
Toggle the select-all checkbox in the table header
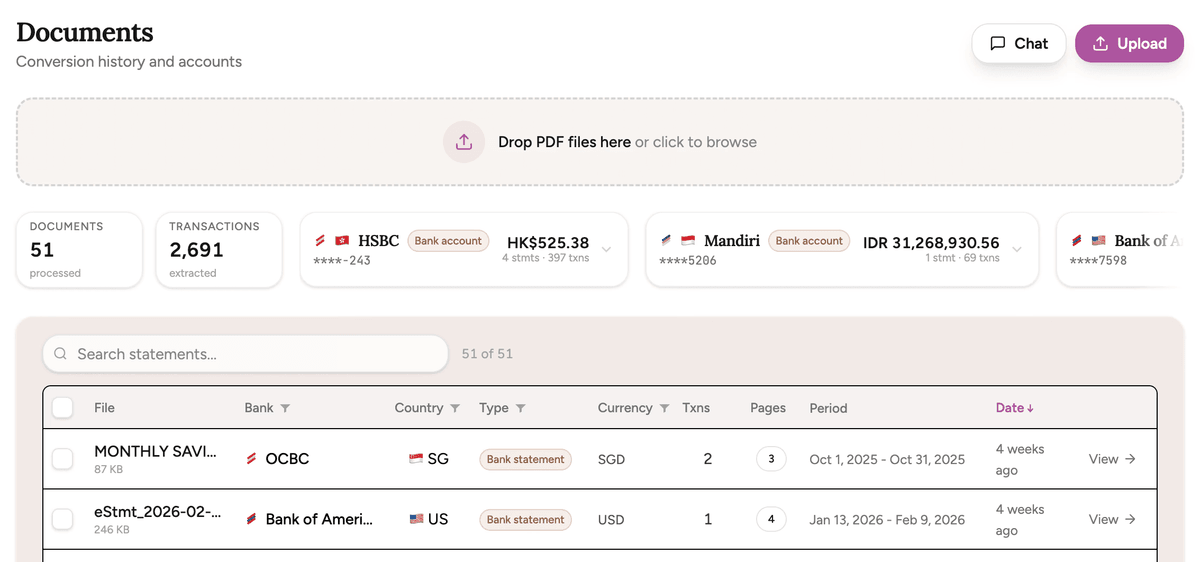62,408
